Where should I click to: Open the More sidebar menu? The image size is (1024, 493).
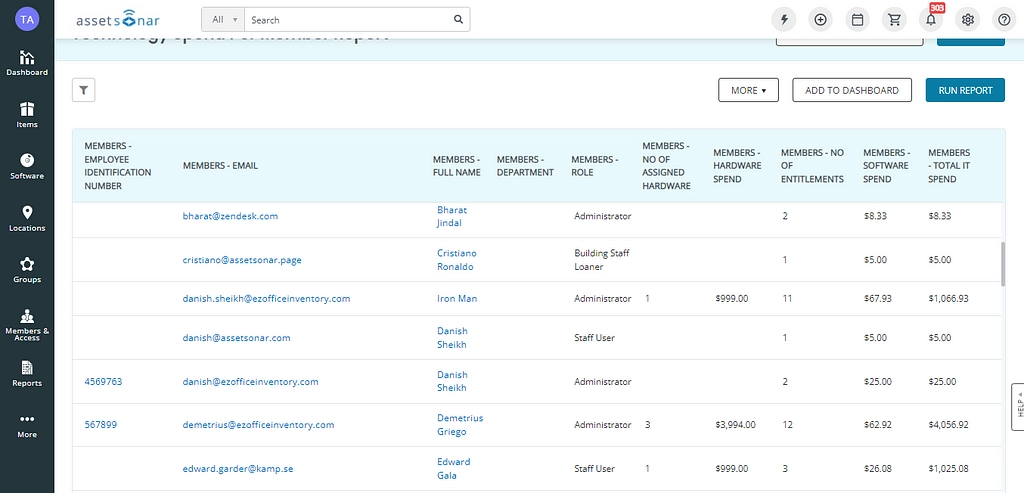click(27, 426)
